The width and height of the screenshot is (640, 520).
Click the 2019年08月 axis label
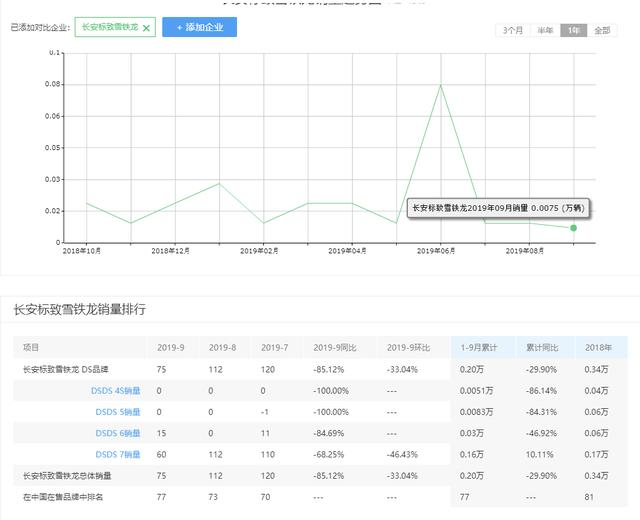click(x=525, y=251)
